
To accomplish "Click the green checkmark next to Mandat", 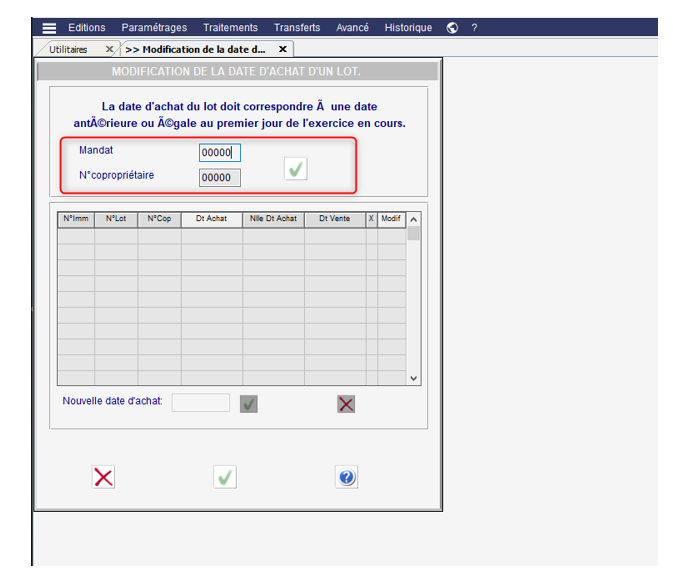I will [295, 169].
